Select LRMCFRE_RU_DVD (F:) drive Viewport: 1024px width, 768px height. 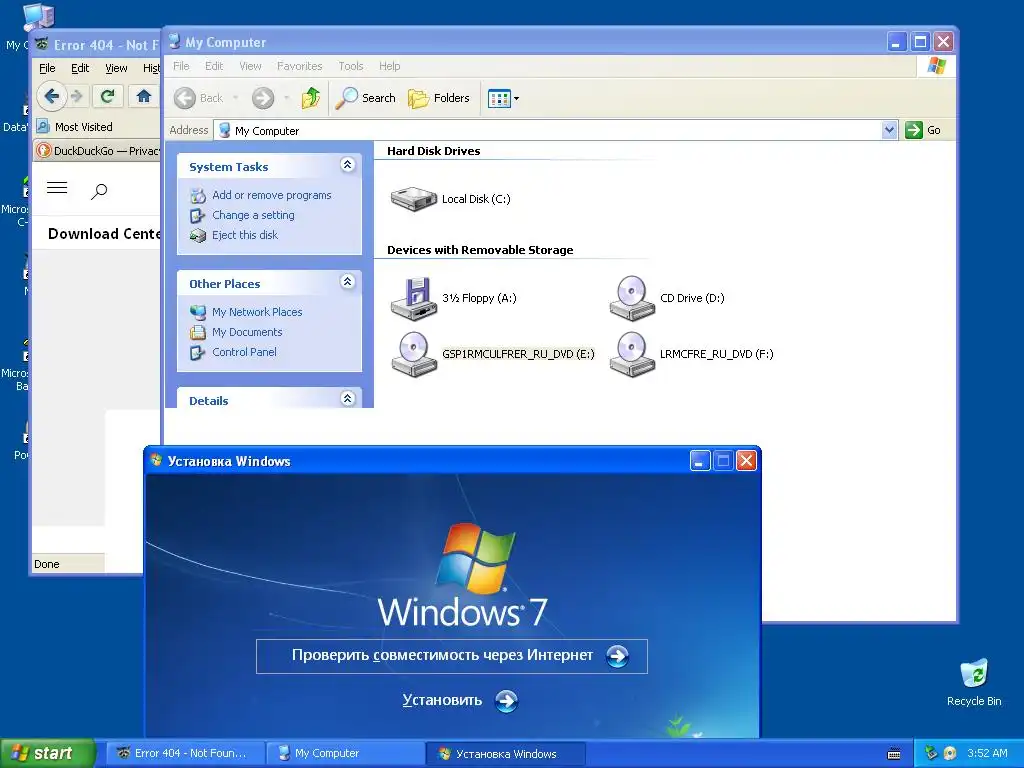pos(691,354)
